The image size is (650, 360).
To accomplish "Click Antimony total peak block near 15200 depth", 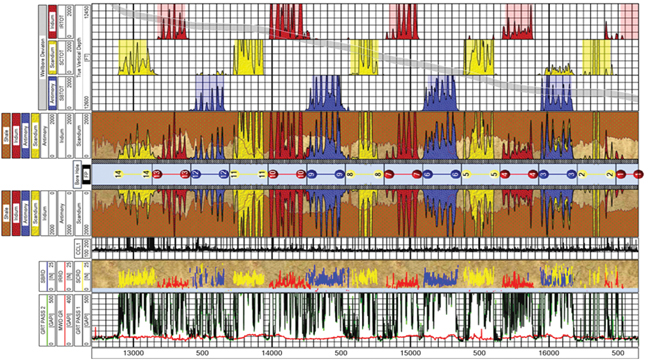I will (x=441, y=93).
